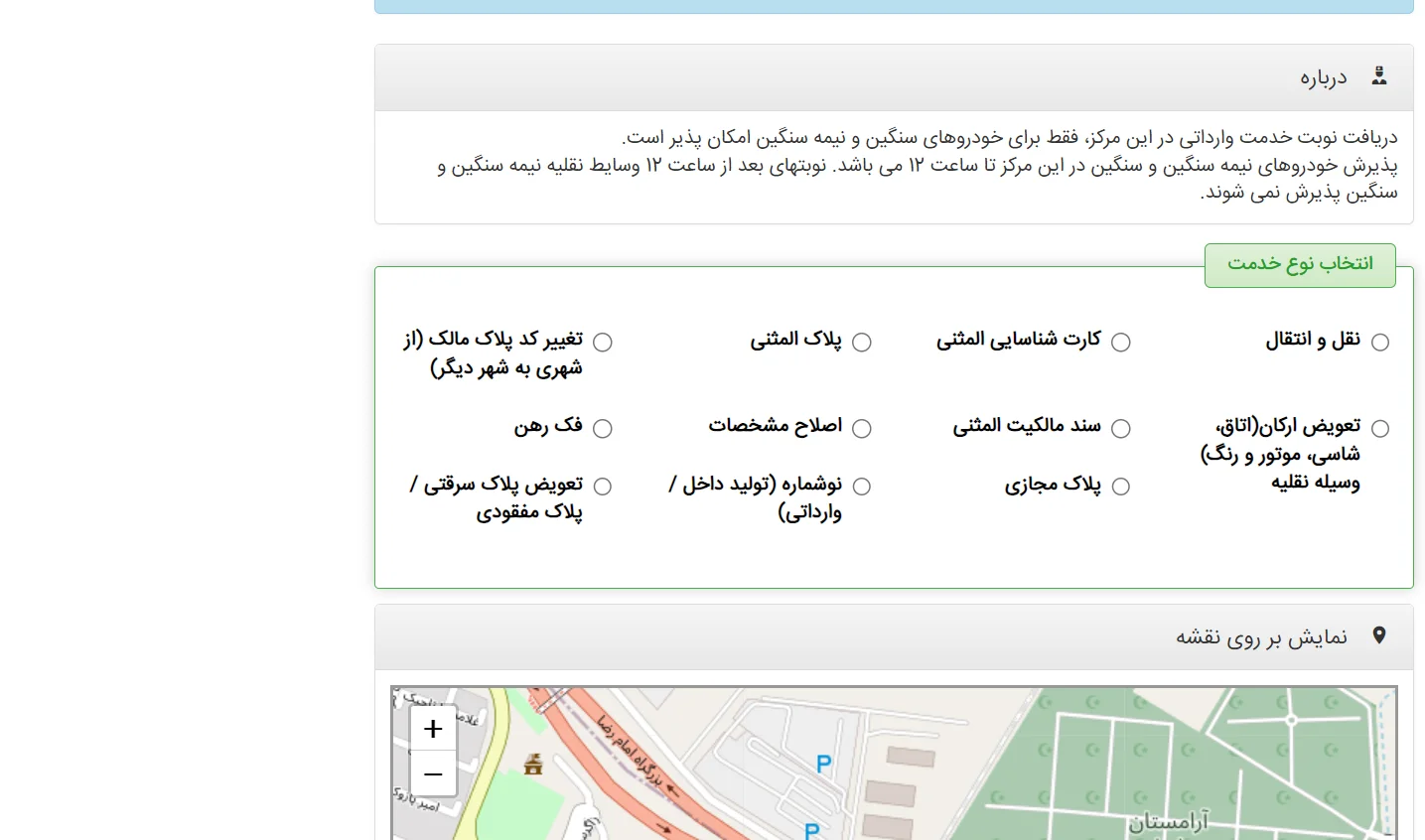Select the پلاک مجازی option

tap(1122, 486)
